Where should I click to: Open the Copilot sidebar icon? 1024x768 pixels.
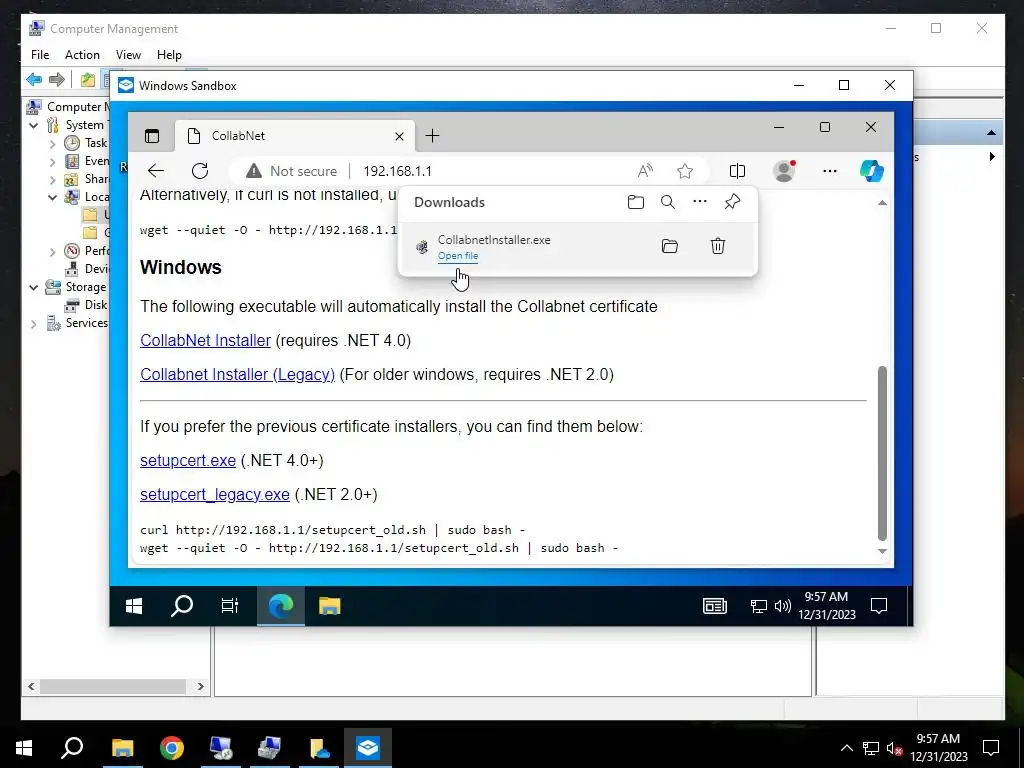pyautogui.click(x=872, y=171)
